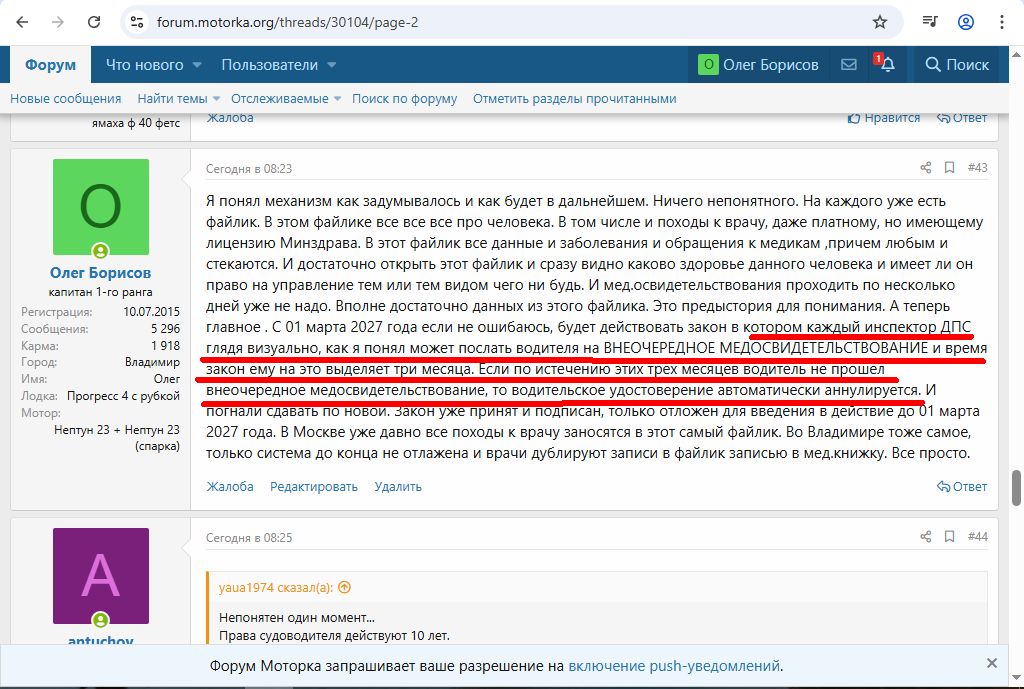Open 'Новые сообщения' submenu link

(x=66, y=99)
